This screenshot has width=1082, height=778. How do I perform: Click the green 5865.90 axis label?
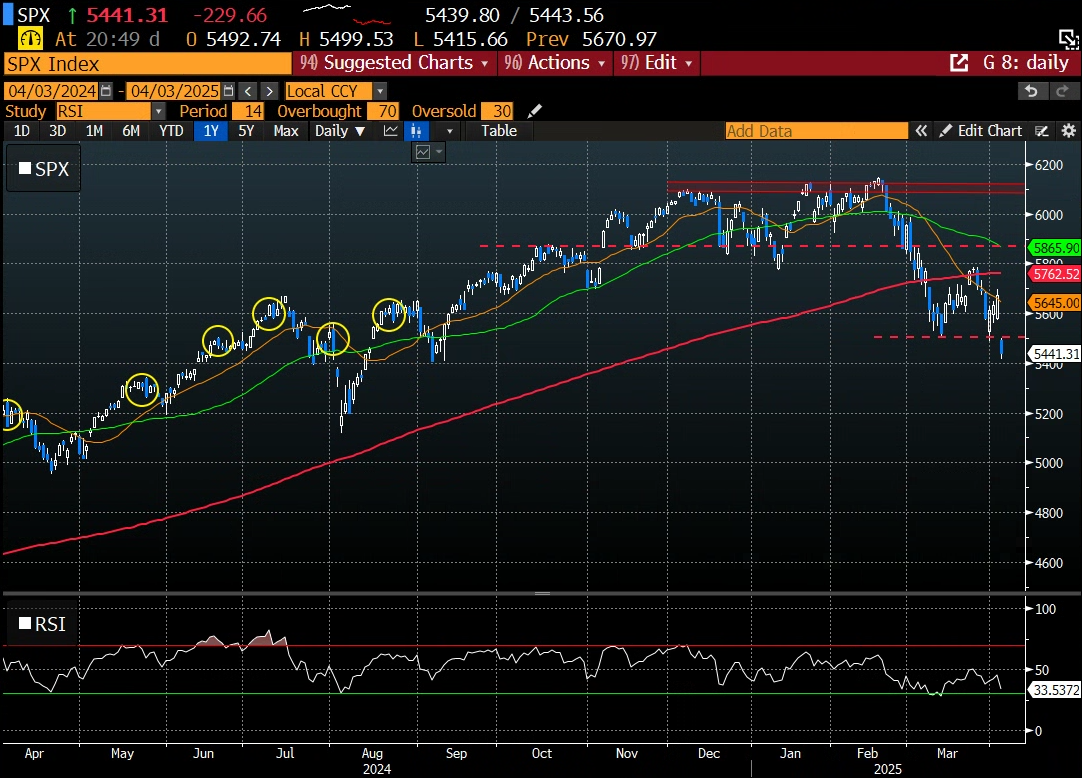click(1055, 248)
